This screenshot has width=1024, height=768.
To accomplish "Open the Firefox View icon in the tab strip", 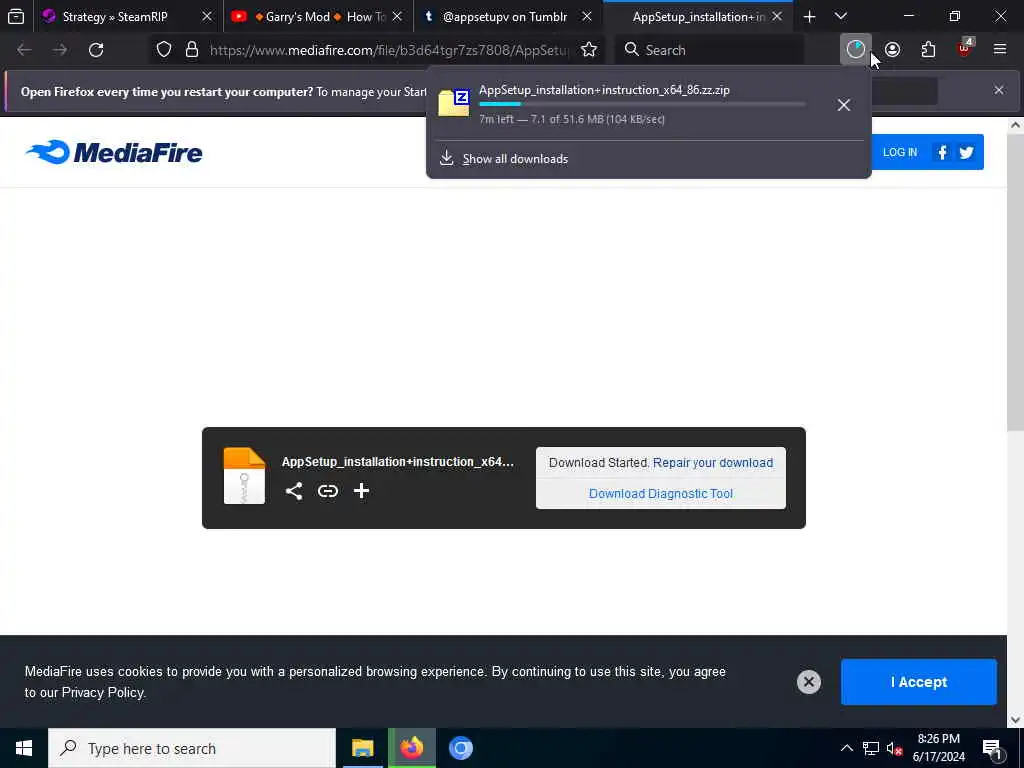I will [x=16, y=16].
